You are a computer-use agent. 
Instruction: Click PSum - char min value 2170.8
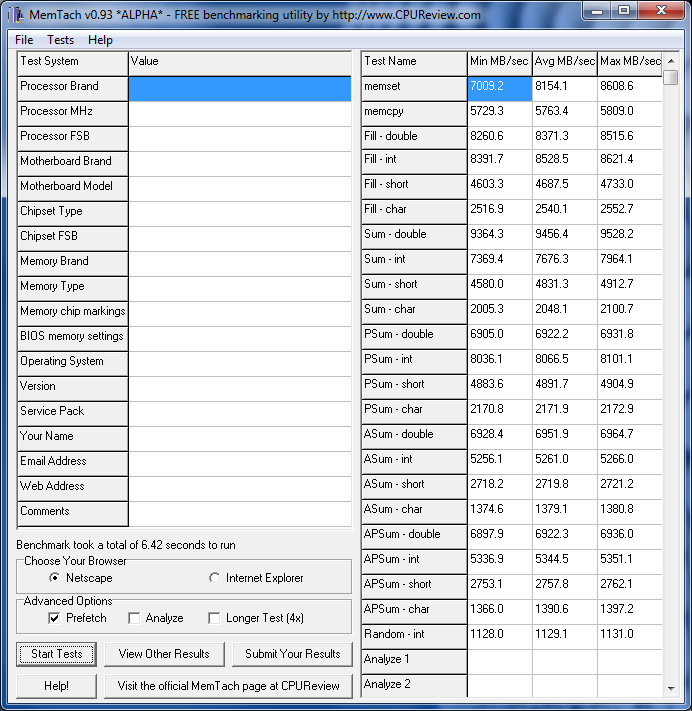[x=500, y=411]
